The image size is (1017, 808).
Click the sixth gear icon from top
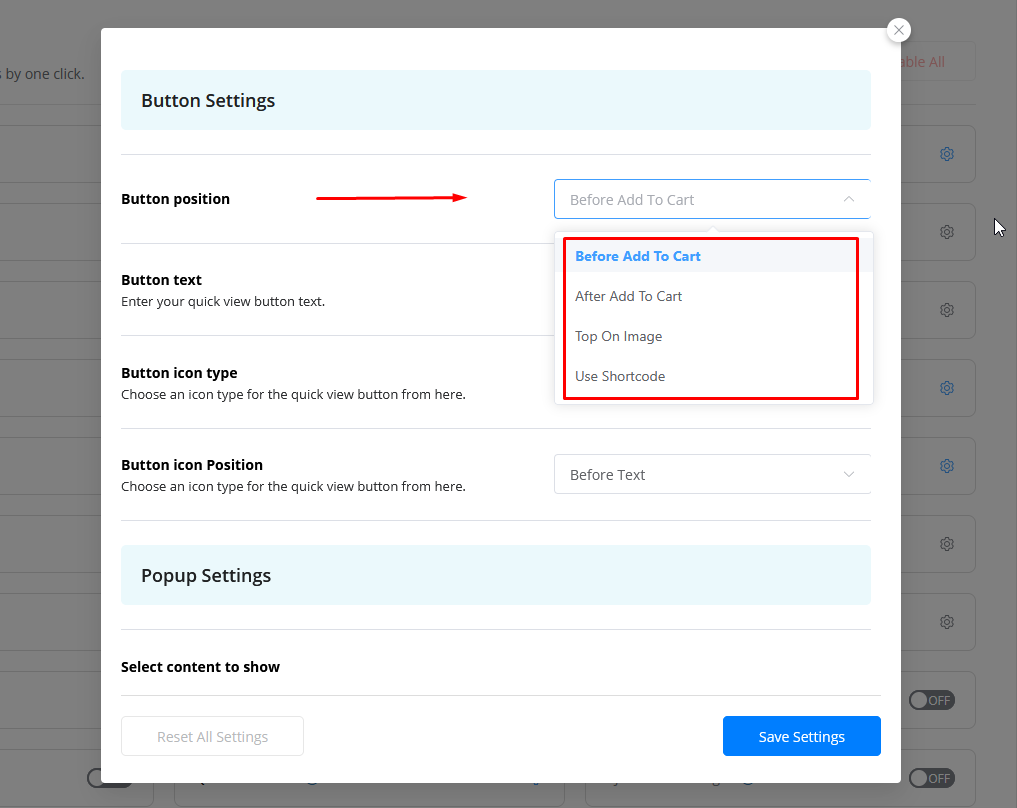[946, 544]
